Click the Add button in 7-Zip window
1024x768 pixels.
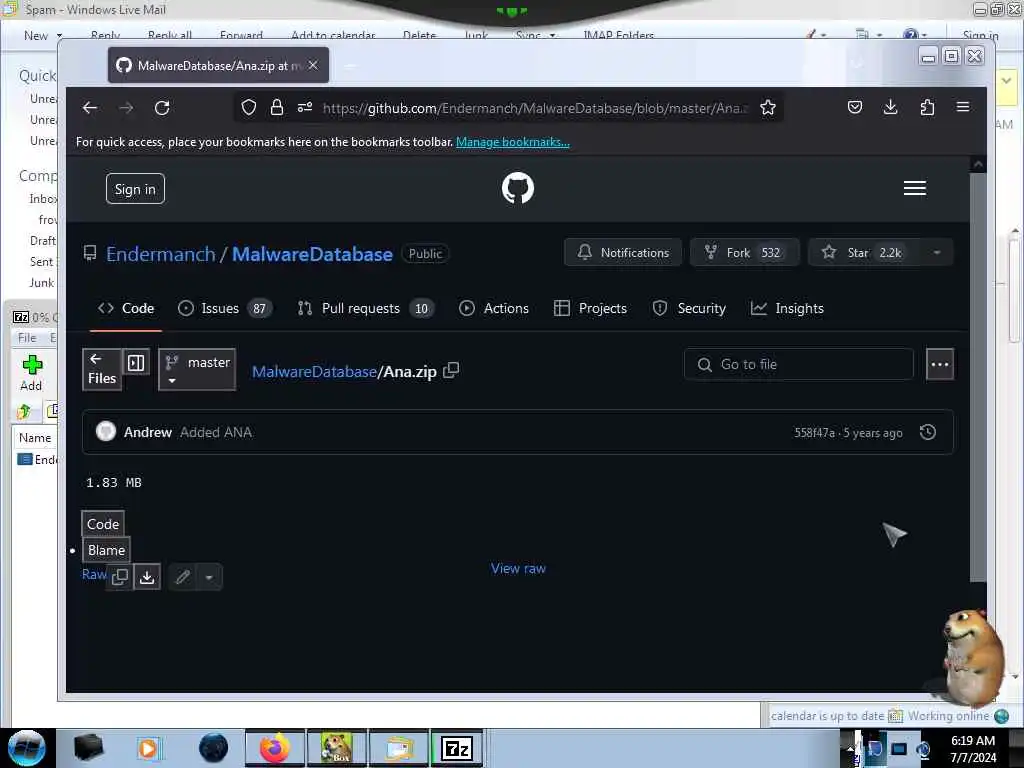[x=31, y=373]
